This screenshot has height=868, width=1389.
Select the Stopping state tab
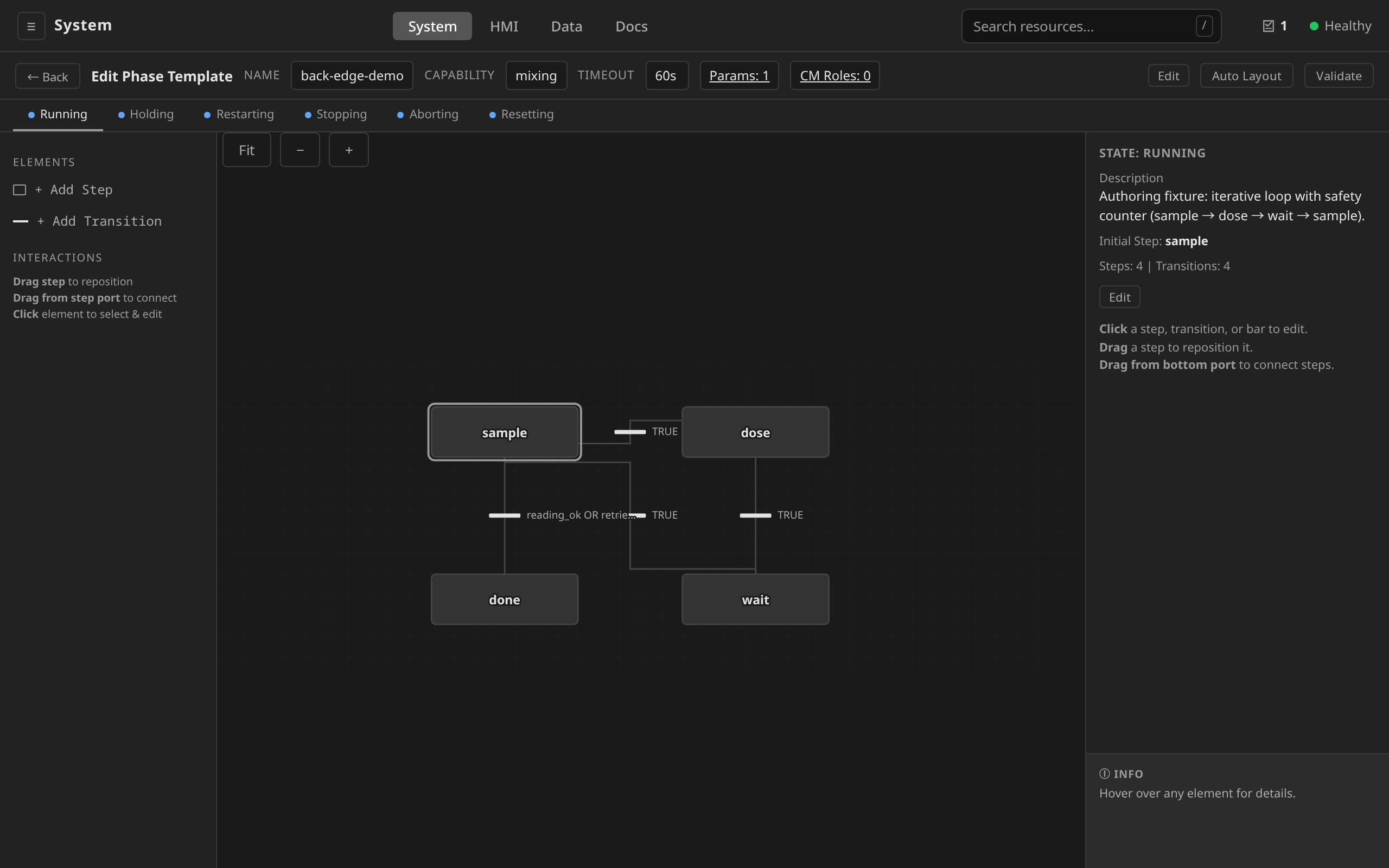point(336,114)
